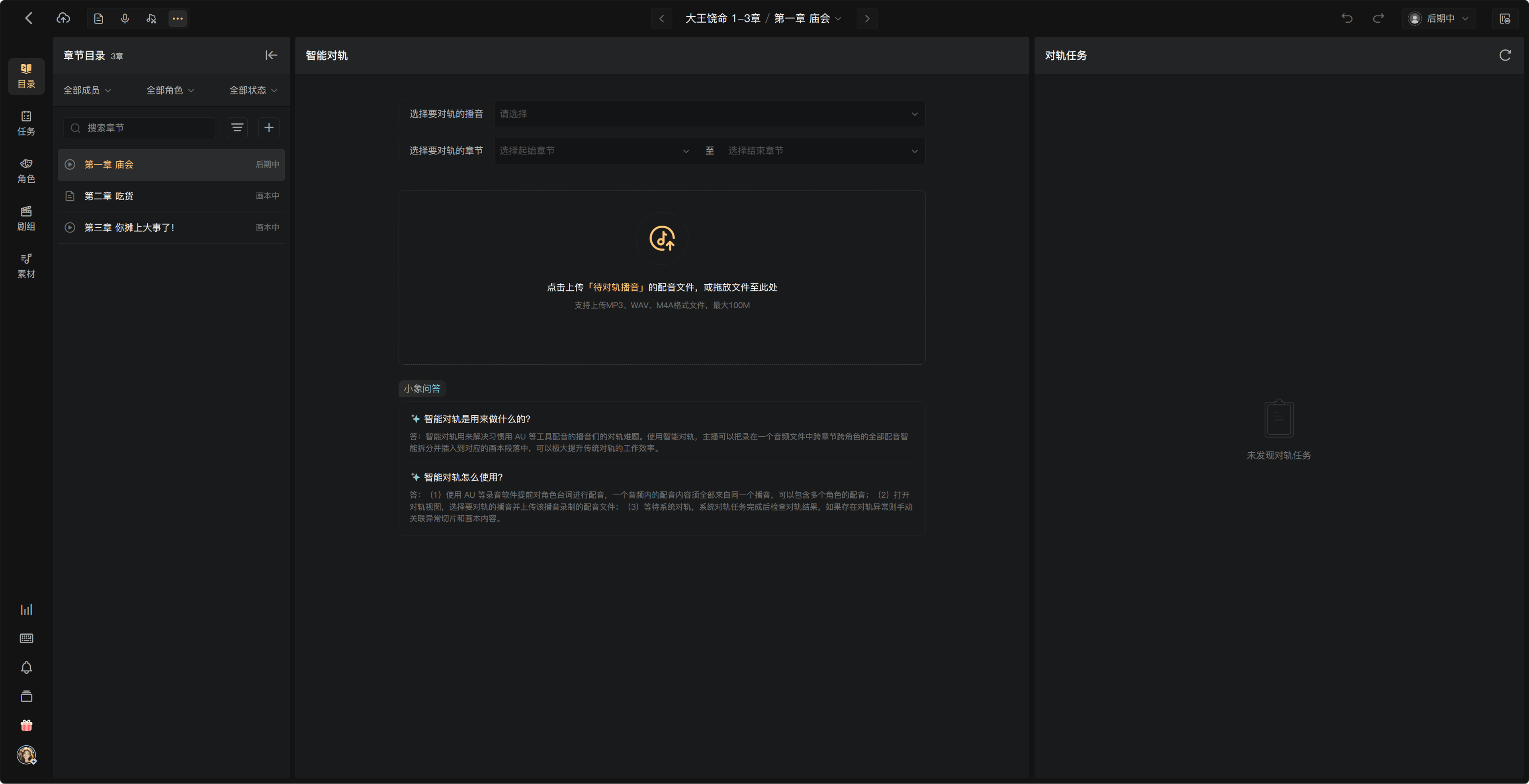Click the undo icon

click(1347, 18)
